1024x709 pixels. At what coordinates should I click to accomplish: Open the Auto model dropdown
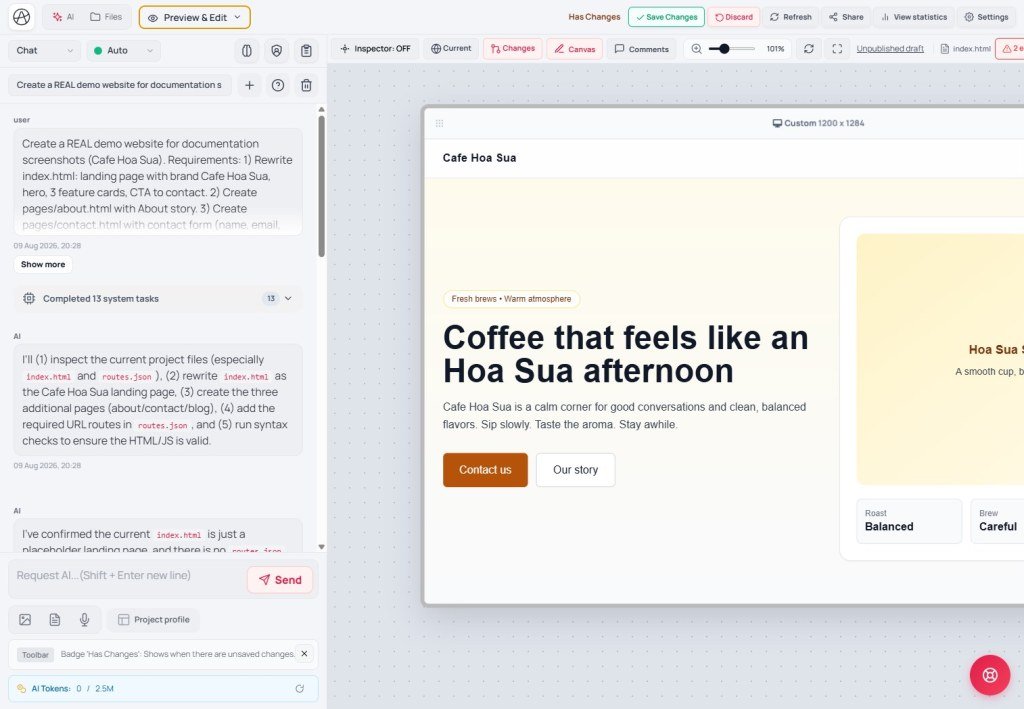pos(123,50)
